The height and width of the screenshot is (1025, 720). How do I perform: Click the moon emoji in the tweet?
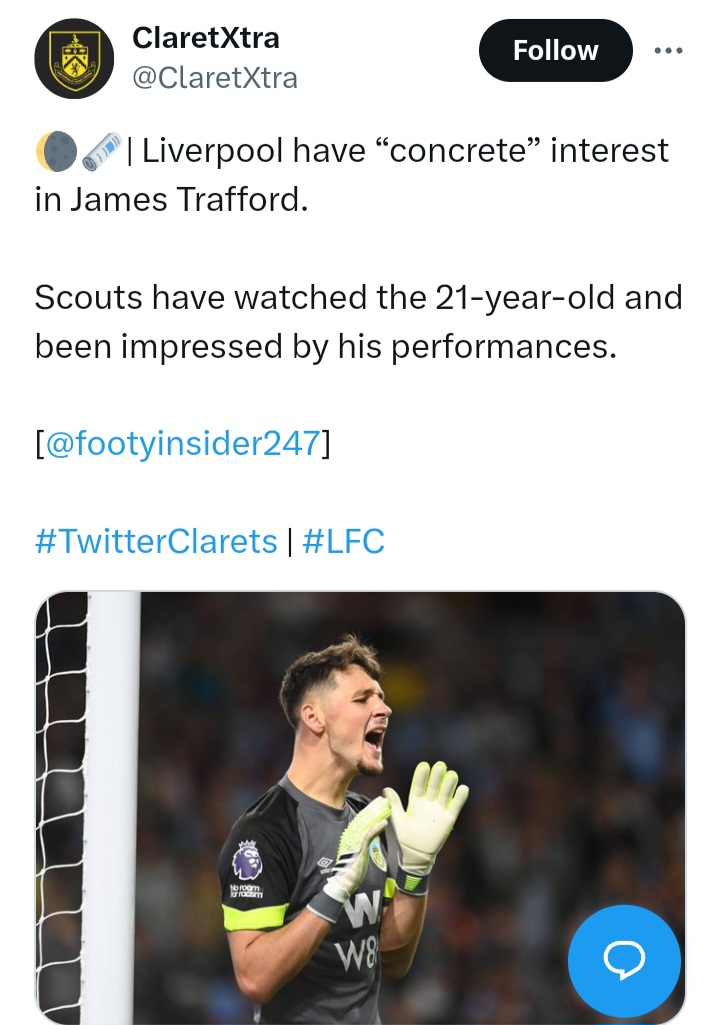[55, 152]
